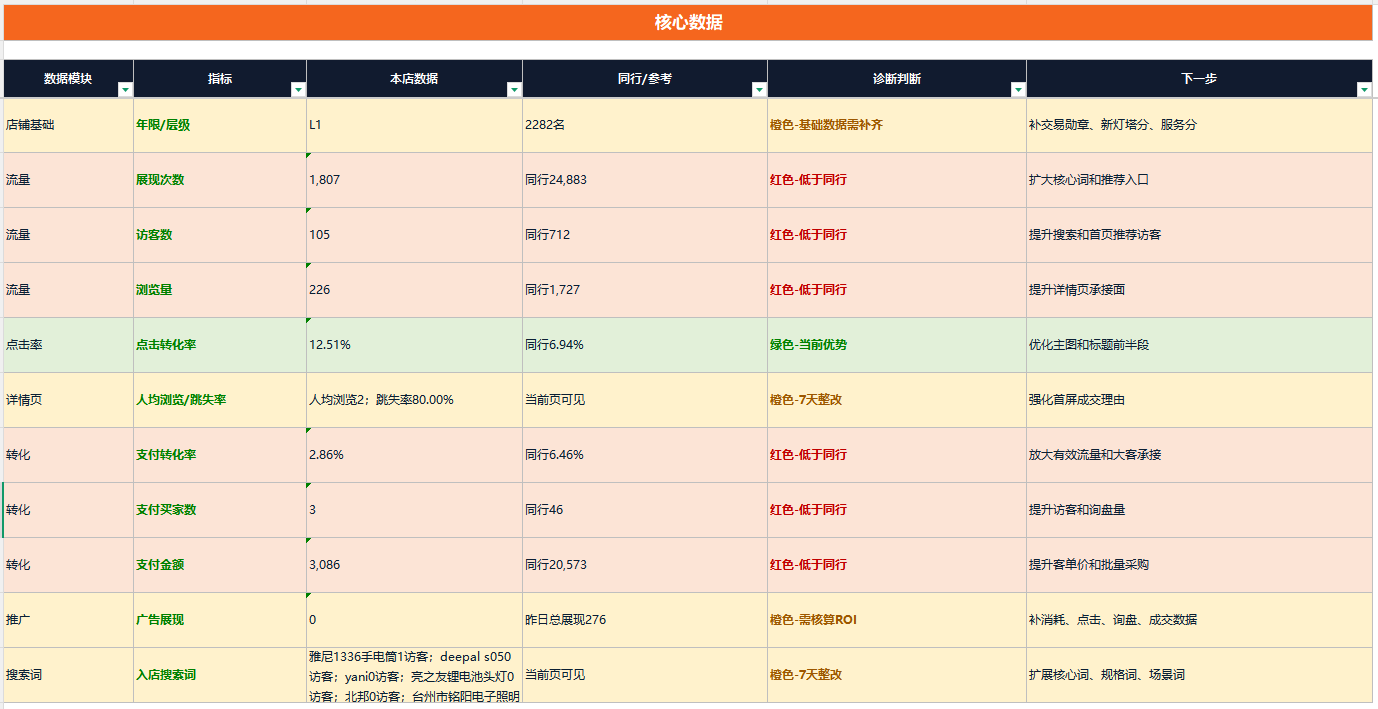Select the 下一步 header cell
The image size is (1378, 709).
click(1199, 79)
